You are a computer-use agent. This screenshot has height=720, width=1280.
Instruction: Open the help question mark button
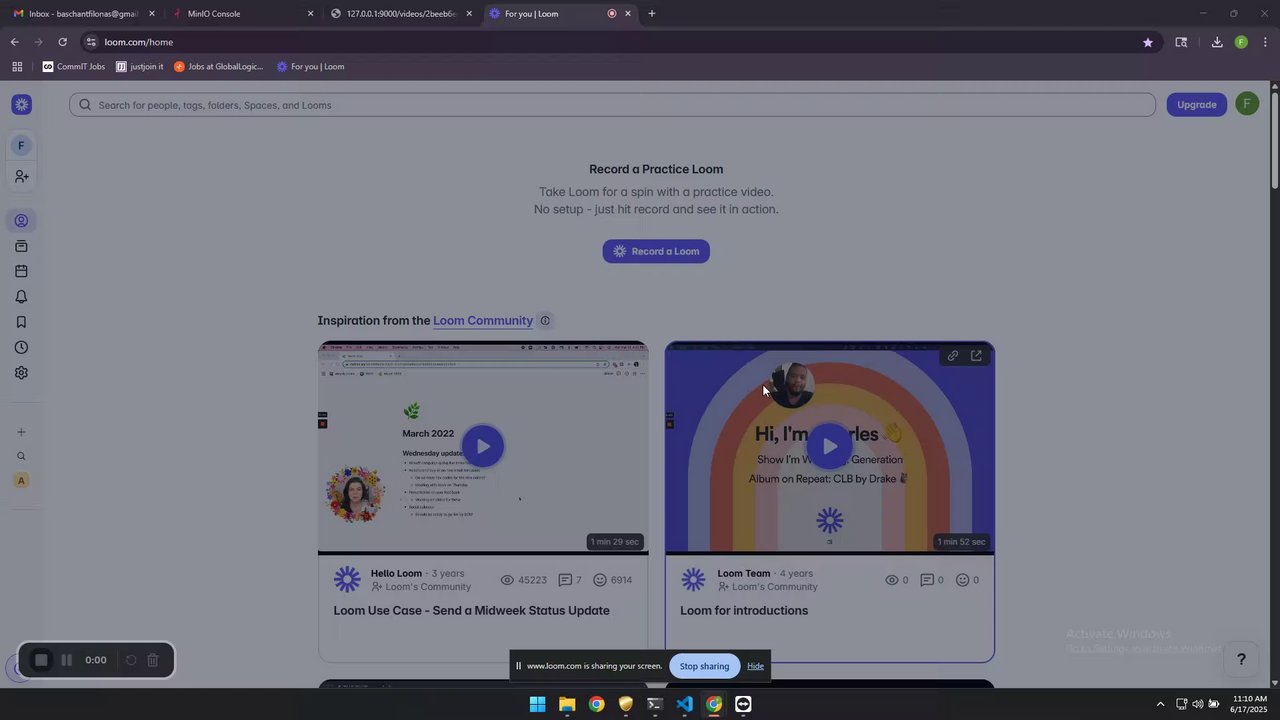1241,659
